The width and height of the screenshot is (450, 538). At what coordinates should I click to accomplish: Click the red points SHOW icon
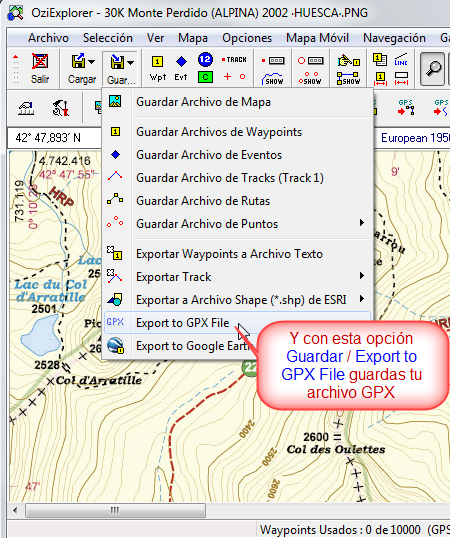pos(310,79)
